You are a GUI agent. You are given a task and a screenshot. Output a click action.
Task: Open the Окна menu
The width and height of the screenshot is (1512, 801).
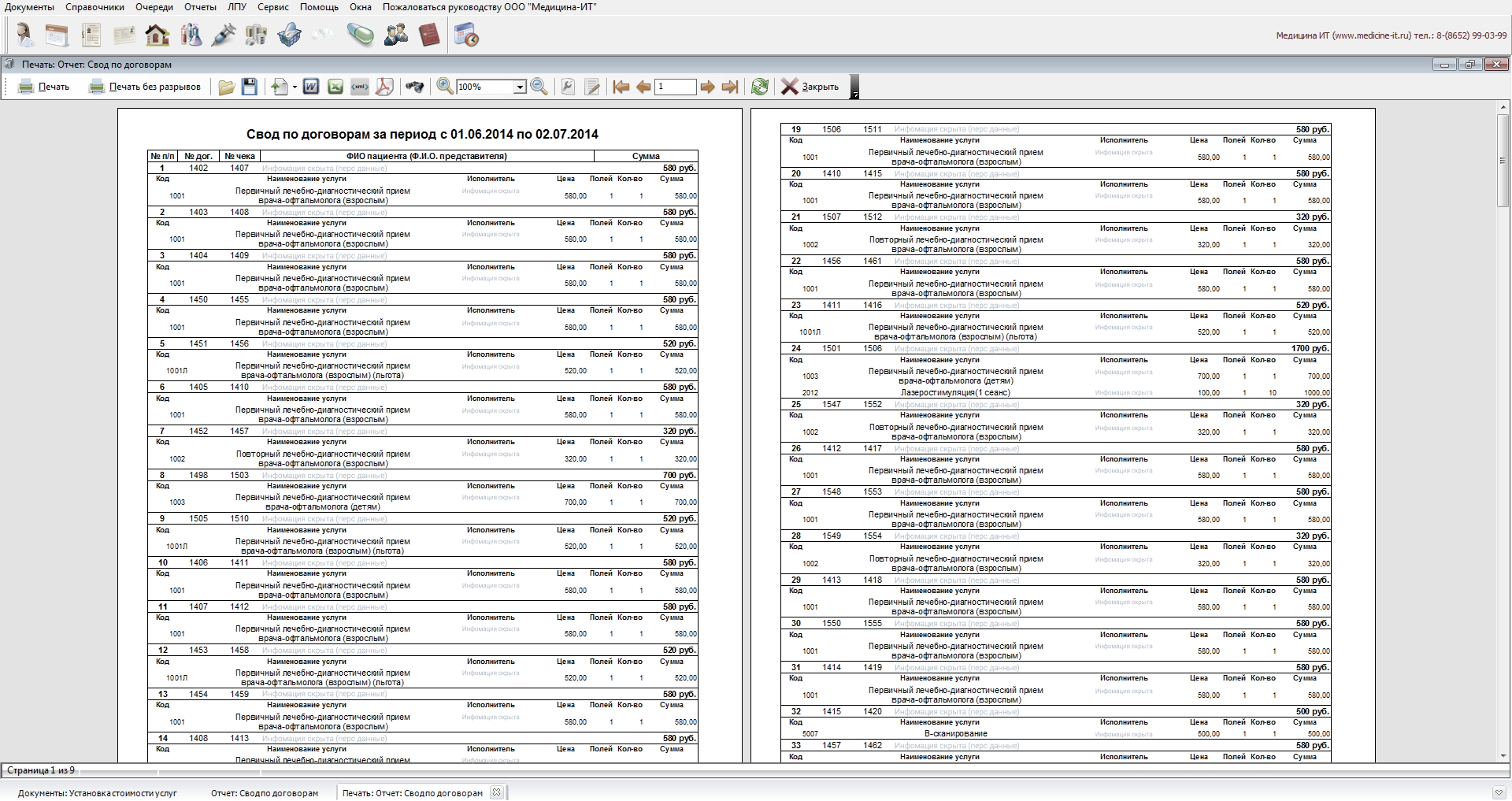[x=361, y=7]
